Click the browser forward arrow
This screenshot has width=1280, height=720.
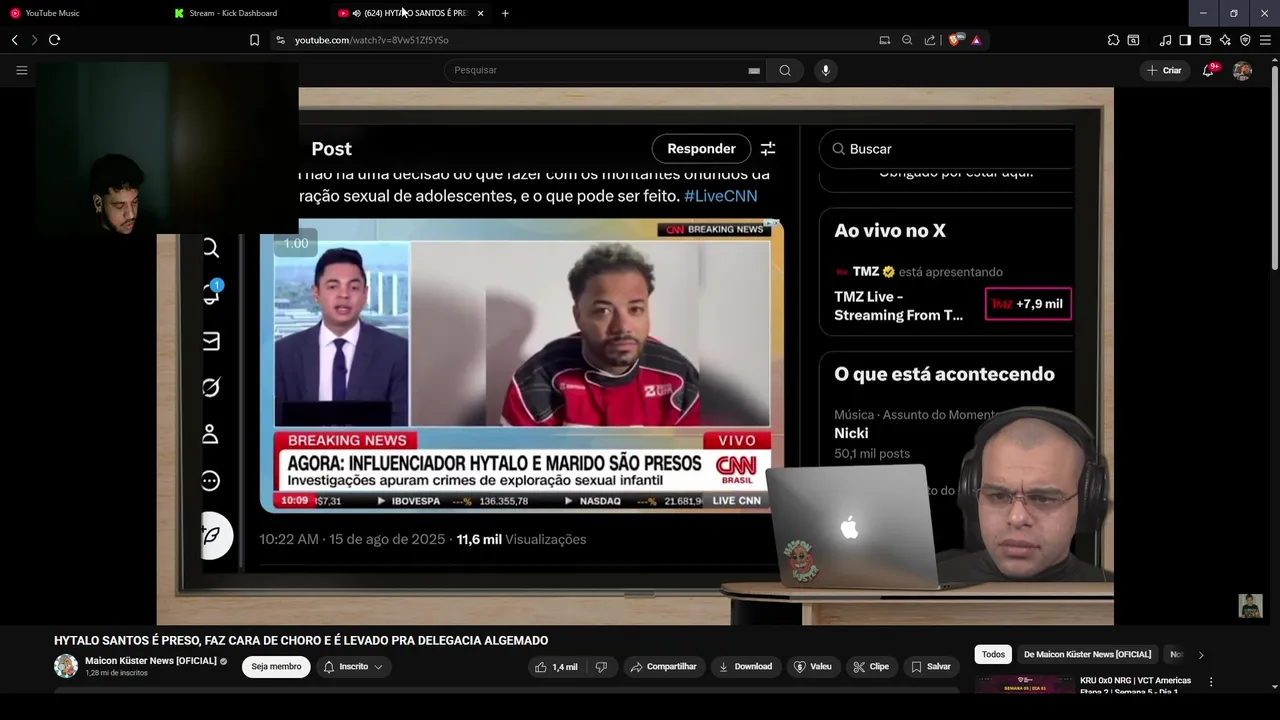34,40
